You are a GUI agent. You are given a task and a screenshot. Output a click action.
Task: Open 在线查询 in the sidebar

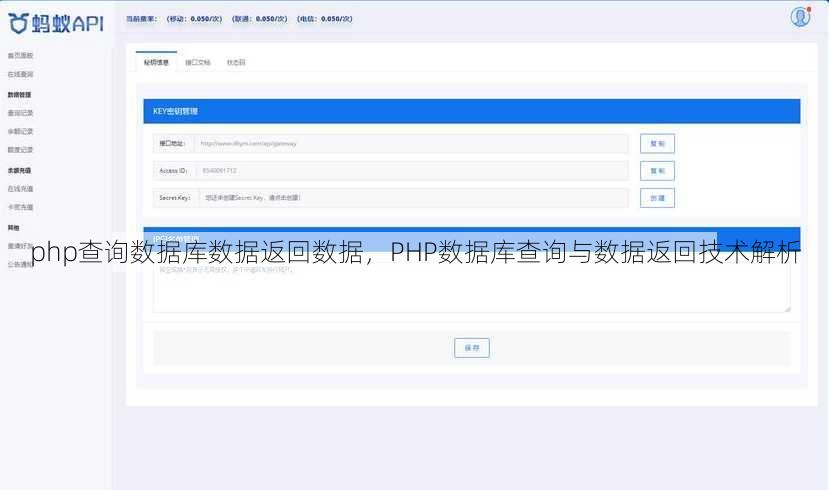click(21, 75)
